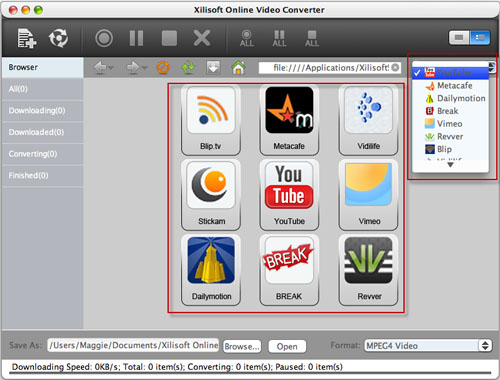500x380 pixels.
Task: Click the Downloading Speed status bar text
Action: [x=177, y=367]
